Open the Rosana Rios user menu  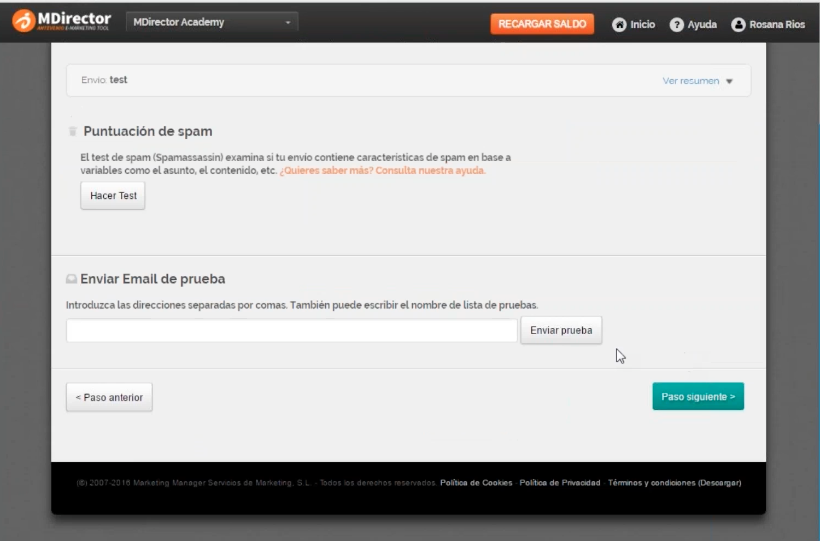tap(768, 25)
